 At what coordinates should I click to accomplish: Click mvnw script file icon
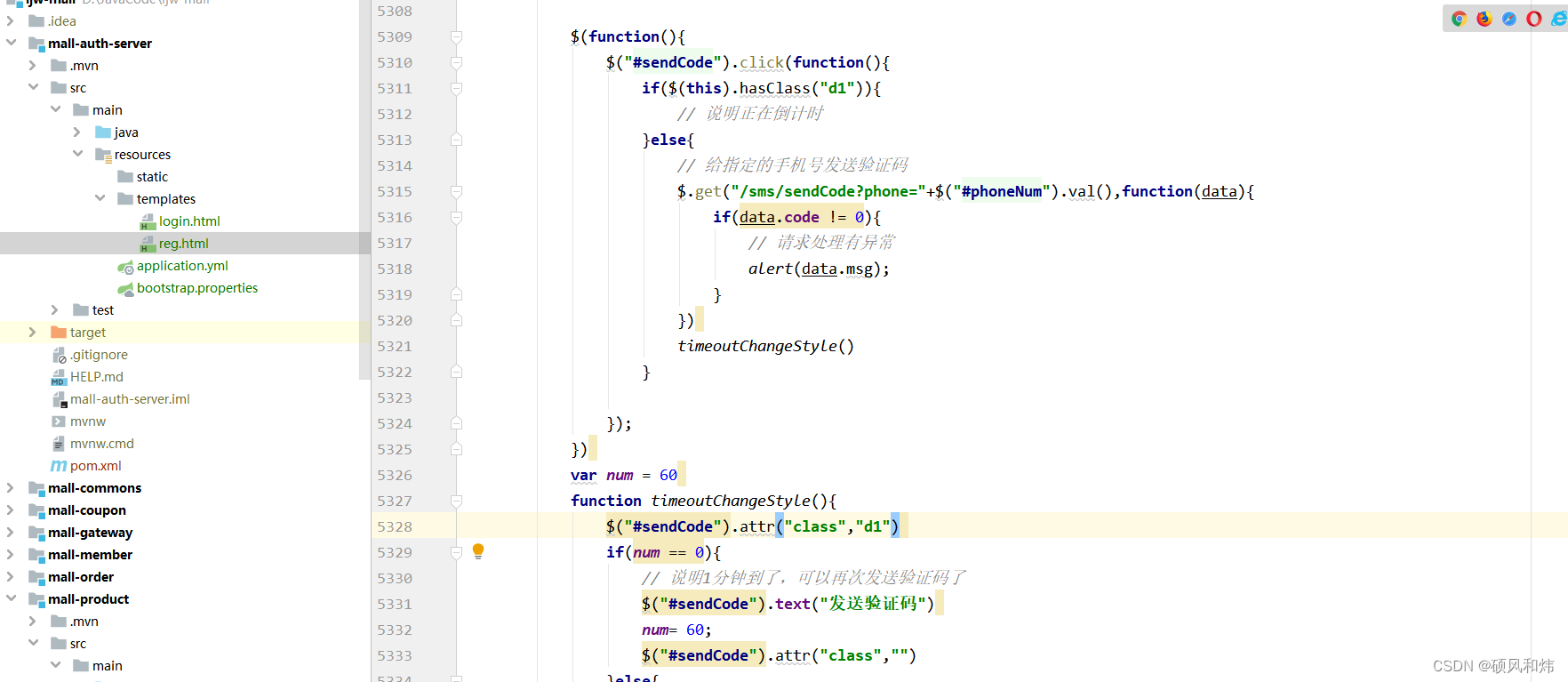[x=59, y=421]
